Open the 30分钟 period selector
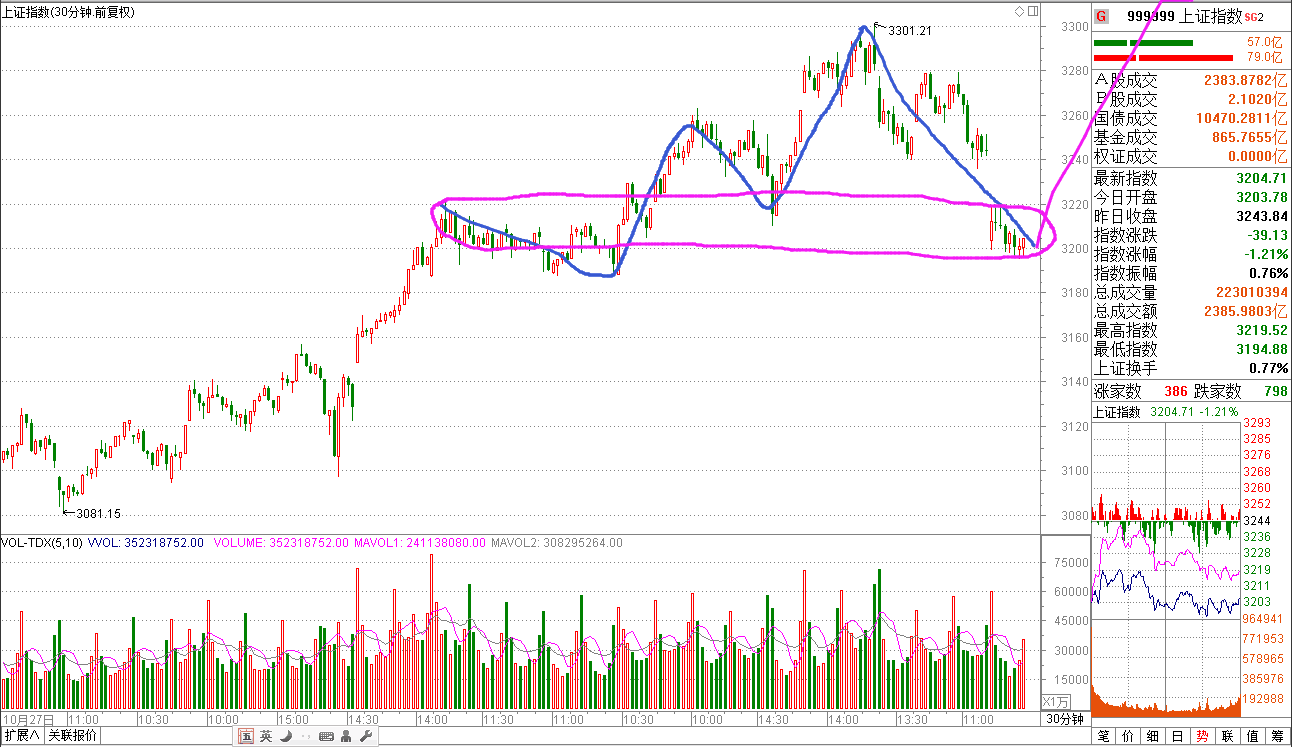Viewport: 1292px width, 747px height. point(1064,719)
